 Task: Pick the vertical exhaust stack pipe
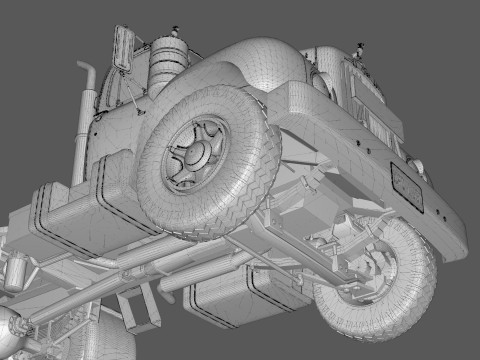(84, 123)
